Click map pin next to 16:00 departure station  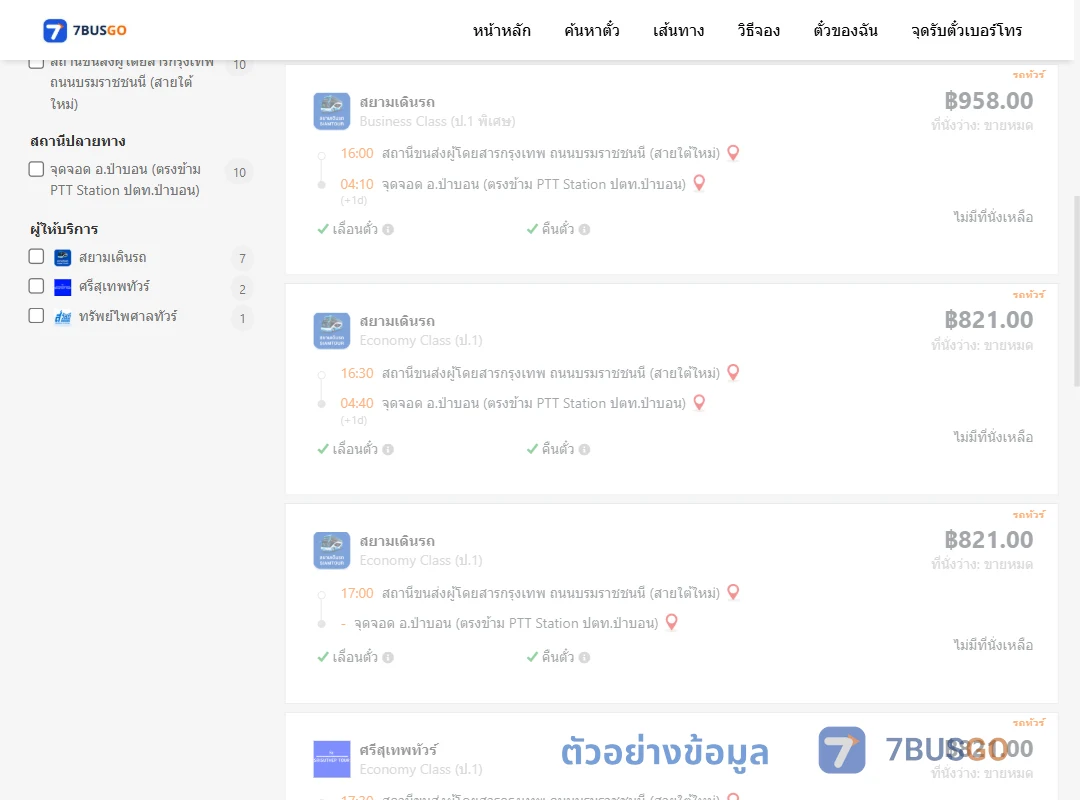734,153
